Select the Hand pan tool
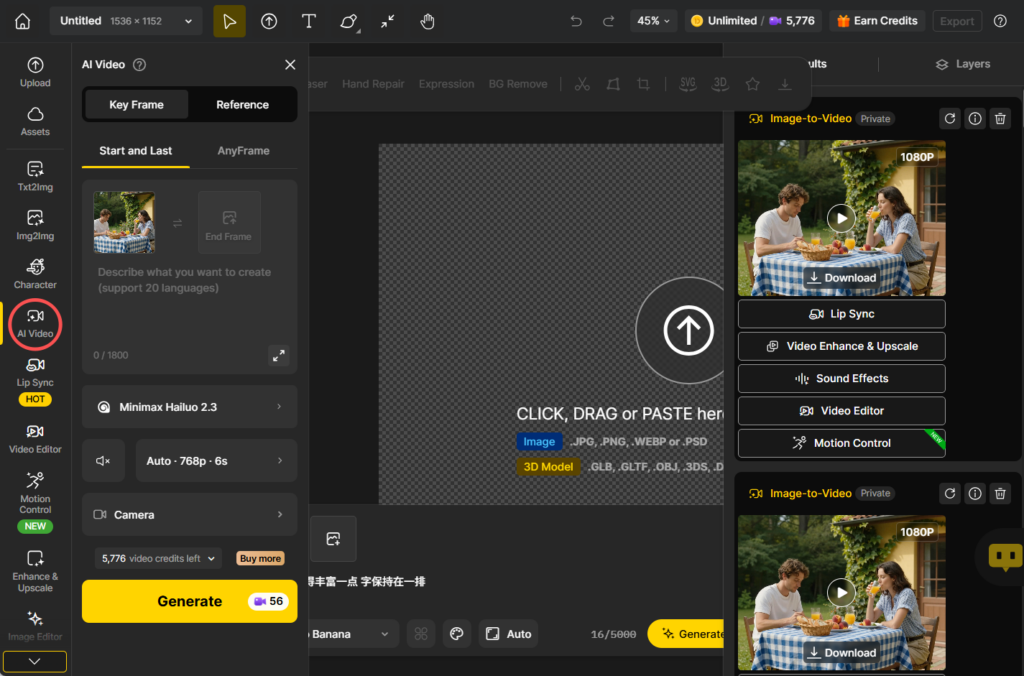This screenshot has width=1024, height=676. pyautogui.click(x=427, y=21)
